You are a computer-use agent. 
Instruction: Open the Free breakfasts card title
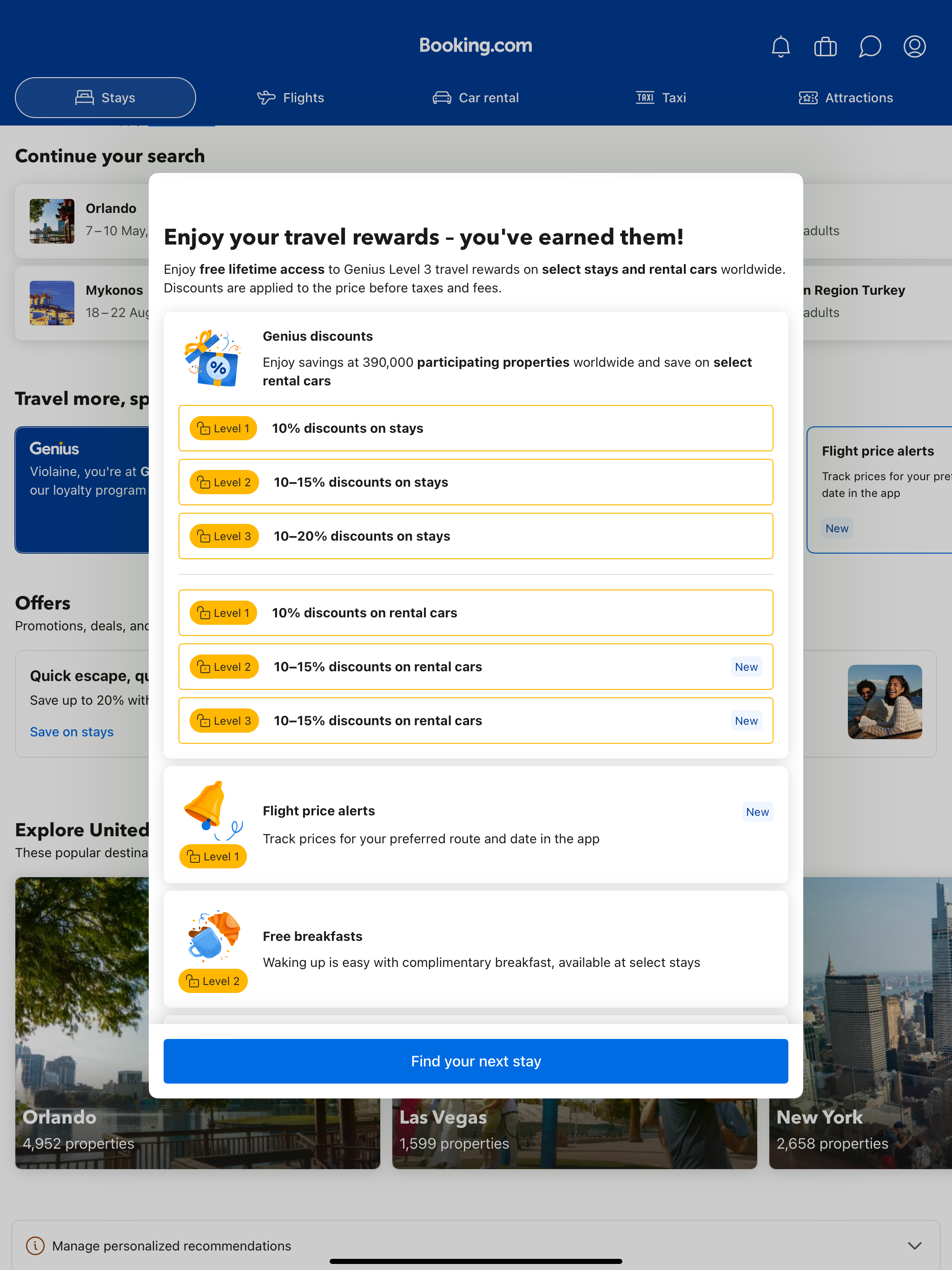tap(312, 936)
